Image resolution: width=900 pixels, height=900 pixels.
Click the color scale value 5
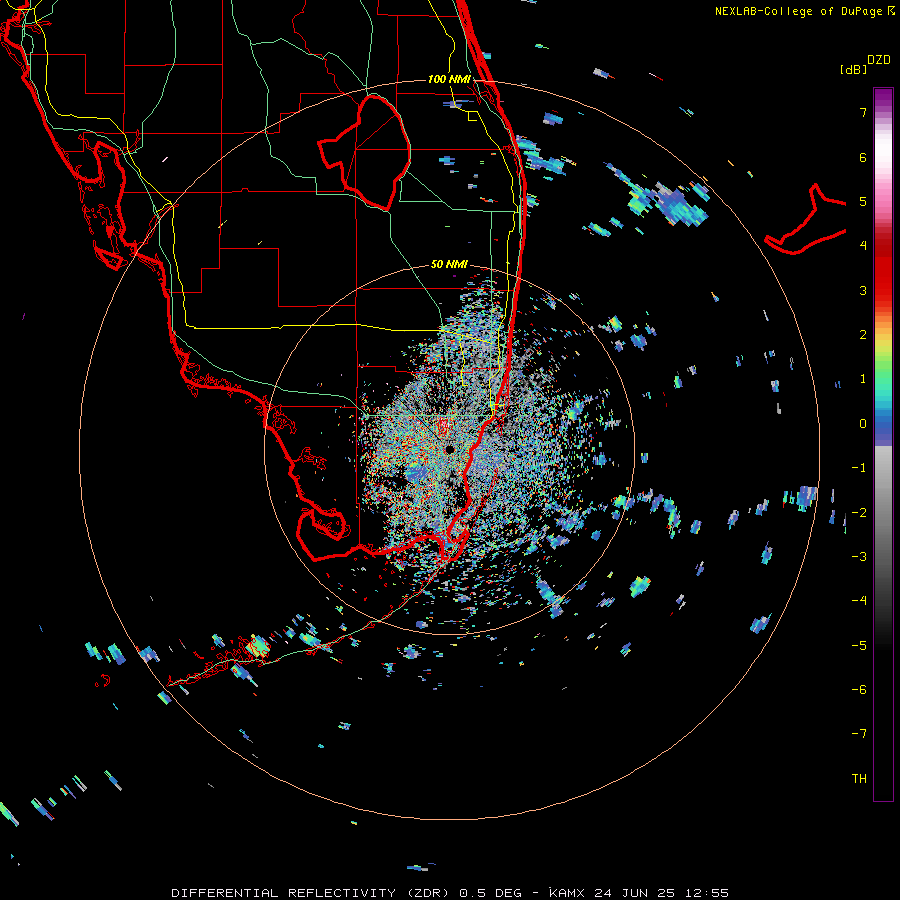(x=863, y=201)
